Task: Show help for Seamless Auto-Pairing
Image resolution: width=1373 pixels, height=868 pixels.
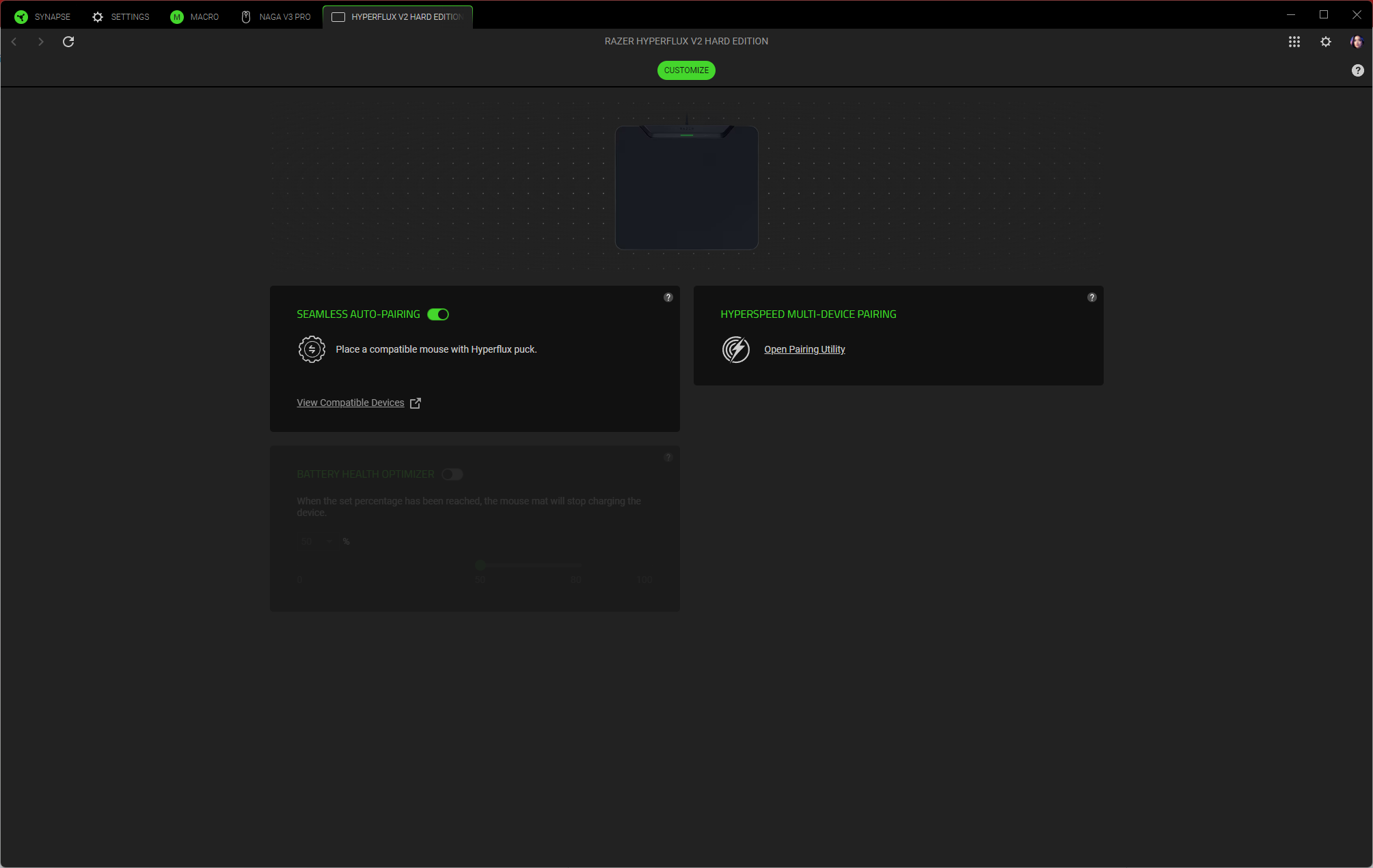Action: tap(668, 297)
